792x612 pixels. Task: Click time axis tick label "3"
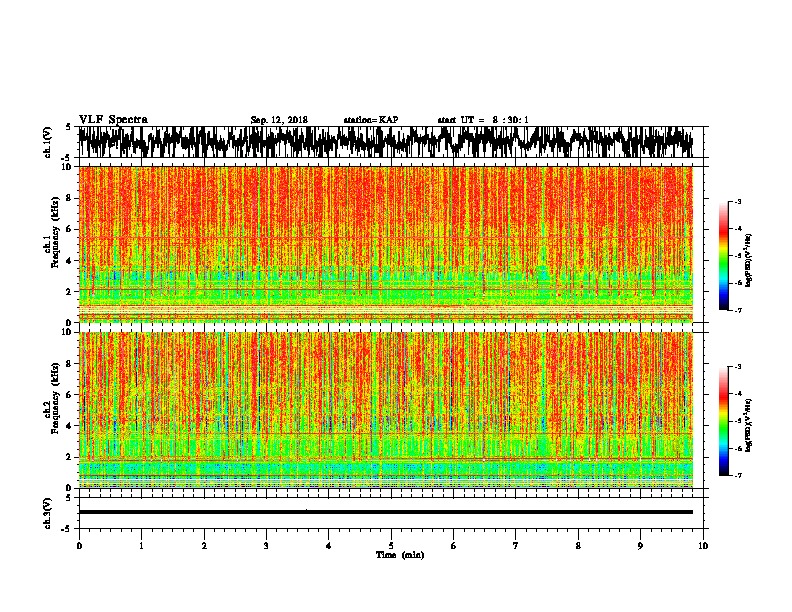coord(266,546)
